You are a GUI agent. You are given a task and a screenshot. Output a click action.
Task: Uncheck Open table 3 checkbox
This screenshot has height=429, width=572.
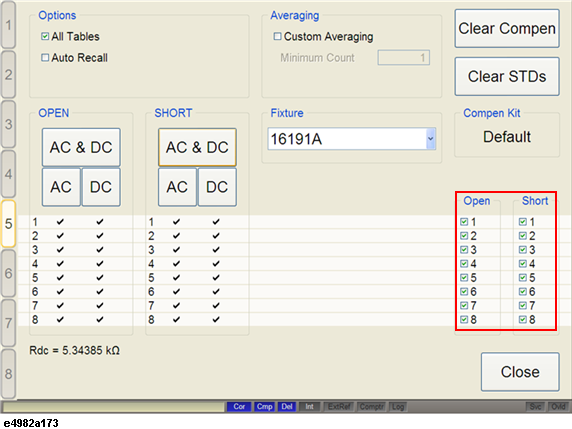click(464, 250)
